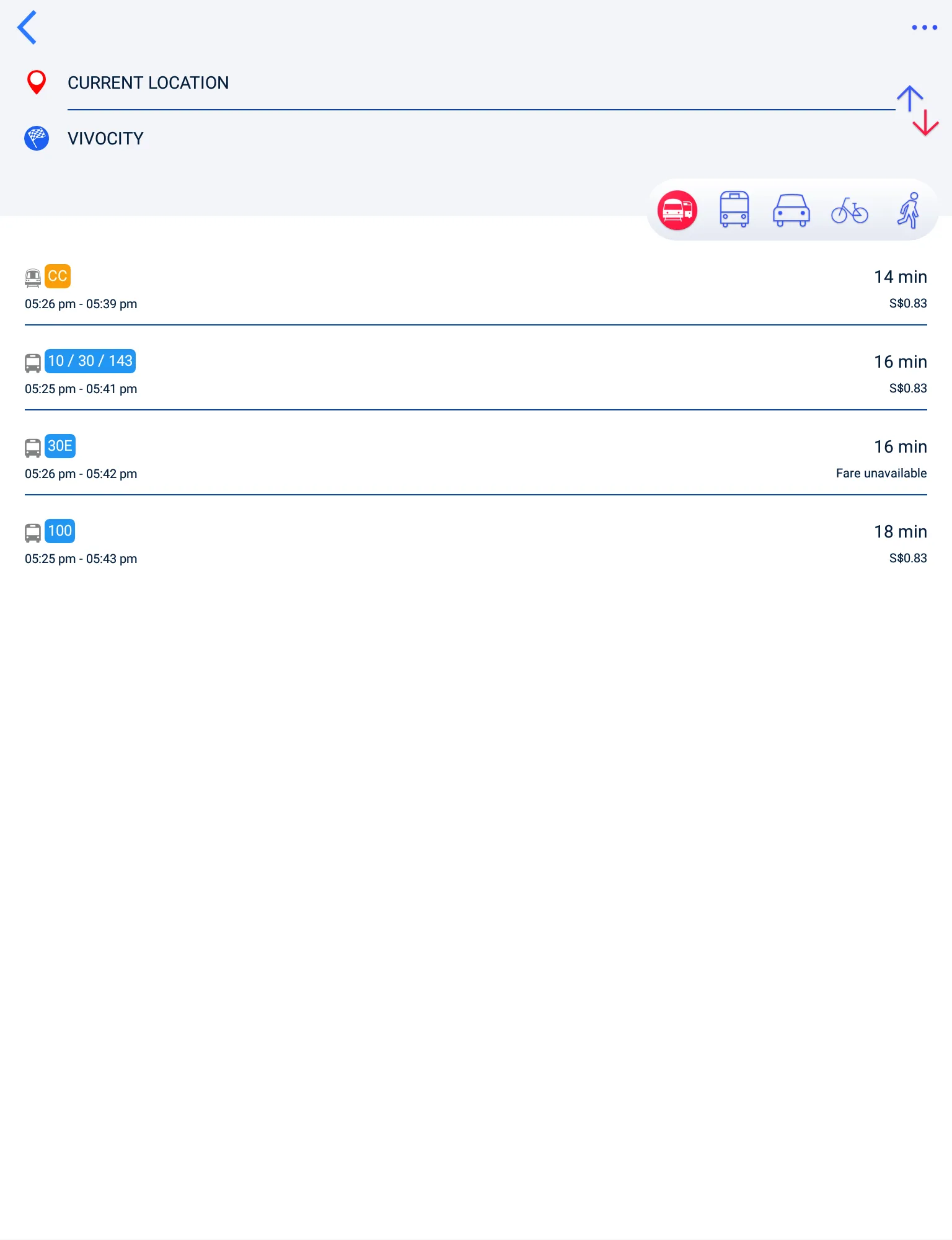Tap the bus icon beside 30E
This screenshot has width=952, height=1240.
pyautogui.click(x=33, y=448)
